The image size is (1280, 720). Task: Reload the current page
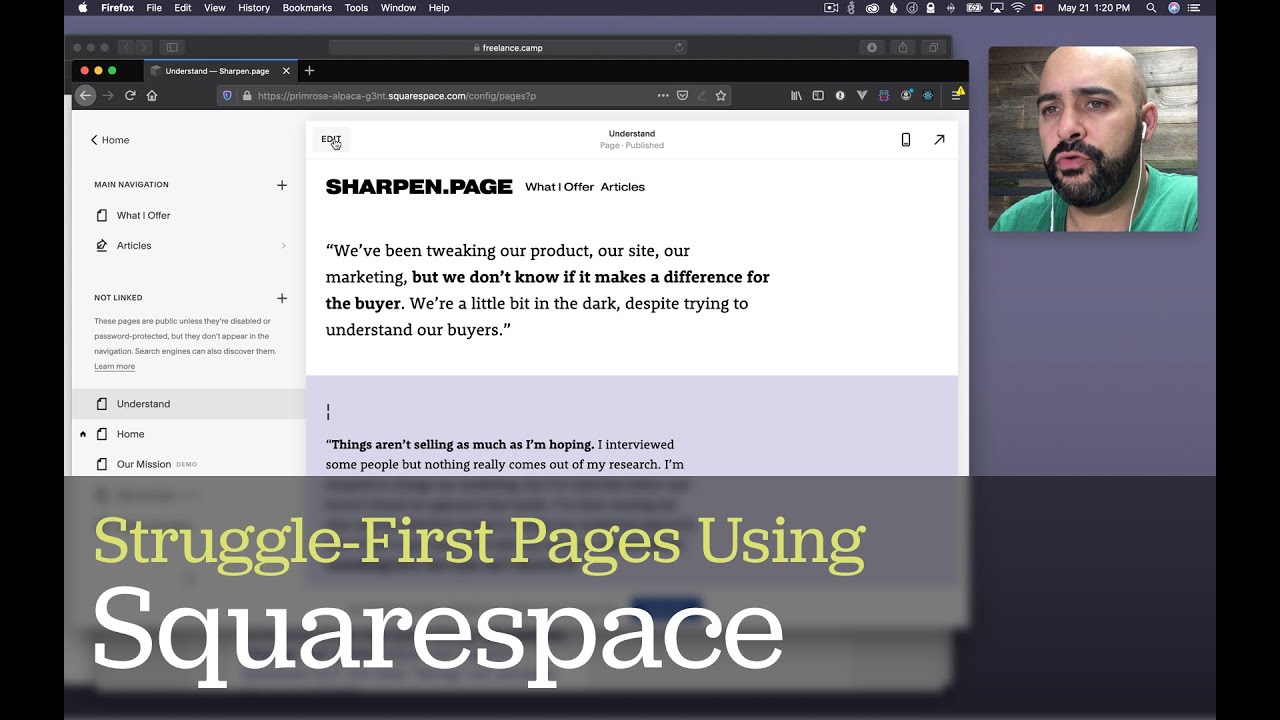[x=130, y=96]
